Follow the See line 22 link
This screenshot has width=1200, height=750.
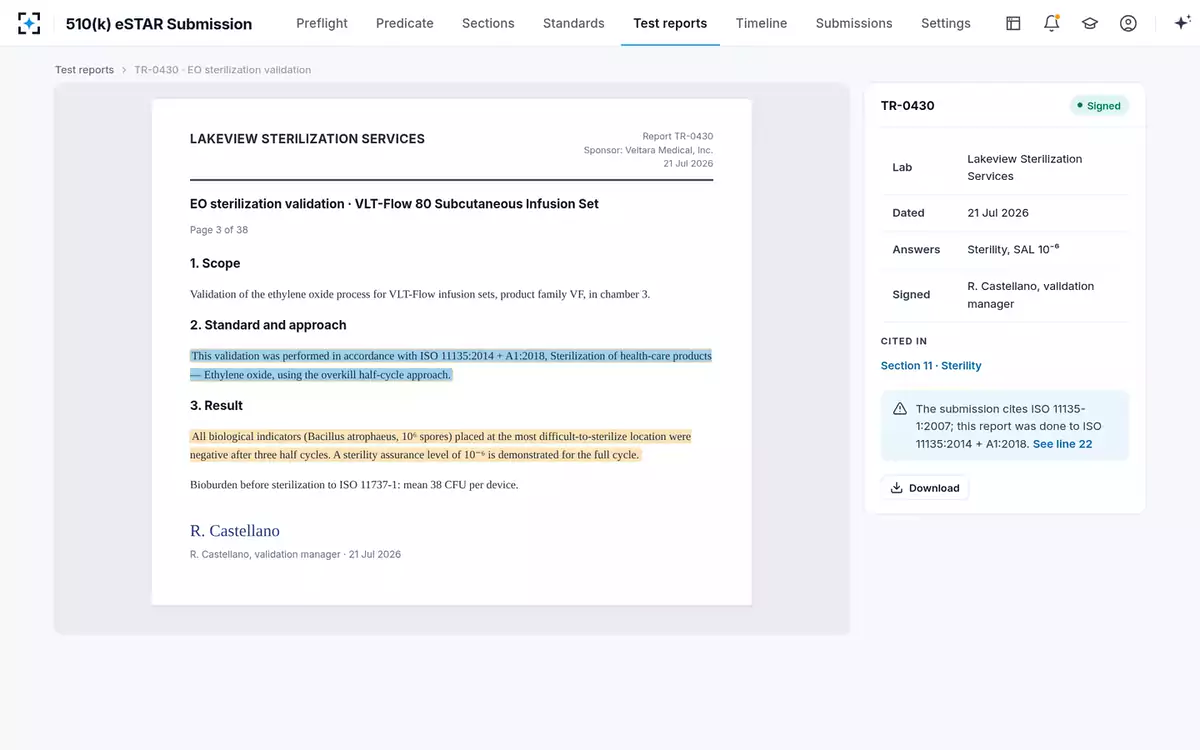click(x=1062, y=444)
